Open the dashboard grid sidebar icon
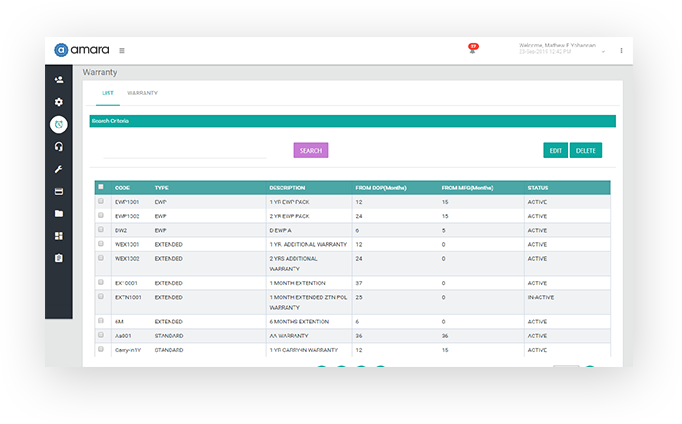This screenshot has width=682, height=424. 59,236
